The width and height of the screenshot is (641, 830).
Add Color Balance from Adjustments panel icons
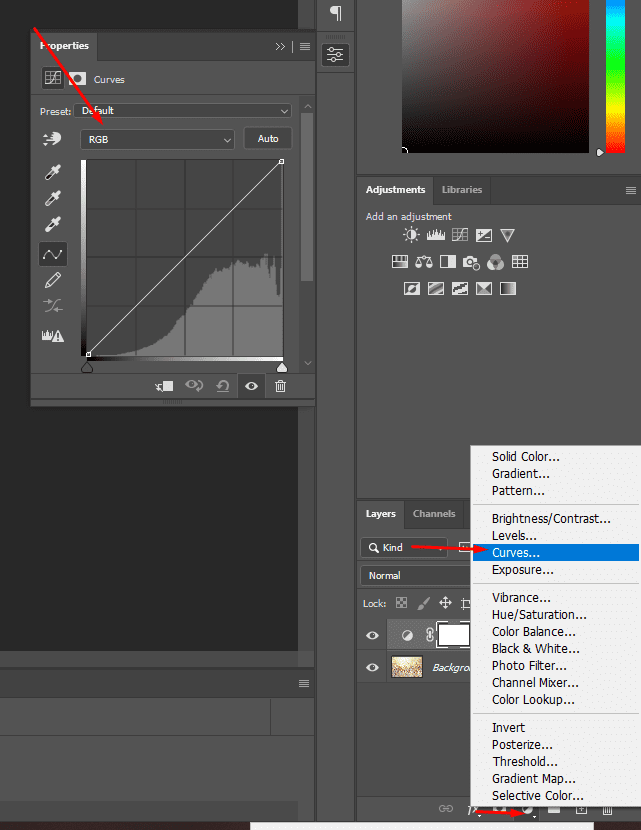click(423, 262)
